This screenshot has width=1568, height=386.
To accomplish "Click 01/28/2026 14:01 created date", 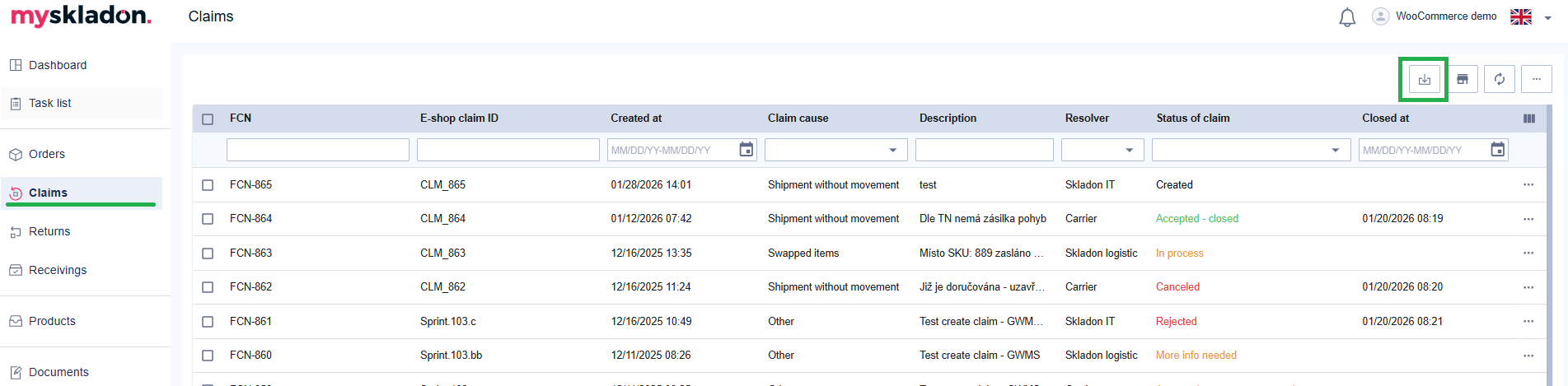I will point(651,185).
